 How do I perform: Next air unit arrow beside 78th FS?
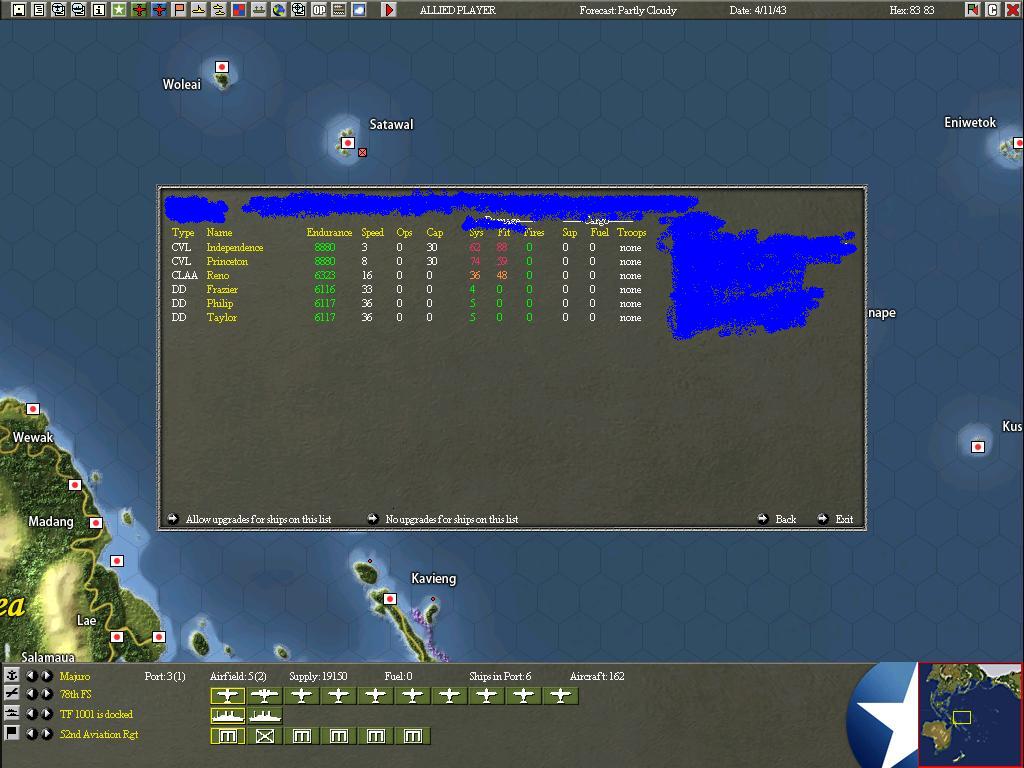click(47, 694)
